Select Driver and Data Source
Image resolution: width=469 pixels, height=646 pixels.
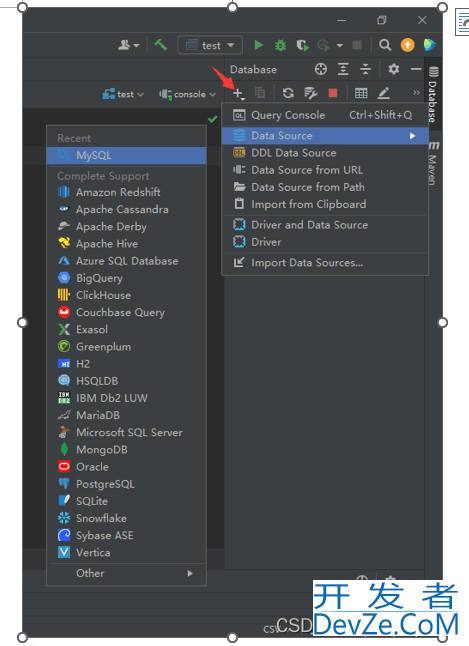(x=325, y=225)
